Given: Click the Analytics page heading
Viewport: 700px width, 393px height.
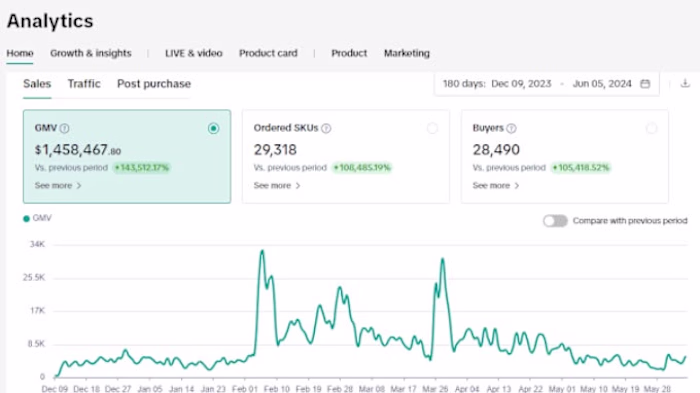Looking at the screenshot, I should 50,21.
